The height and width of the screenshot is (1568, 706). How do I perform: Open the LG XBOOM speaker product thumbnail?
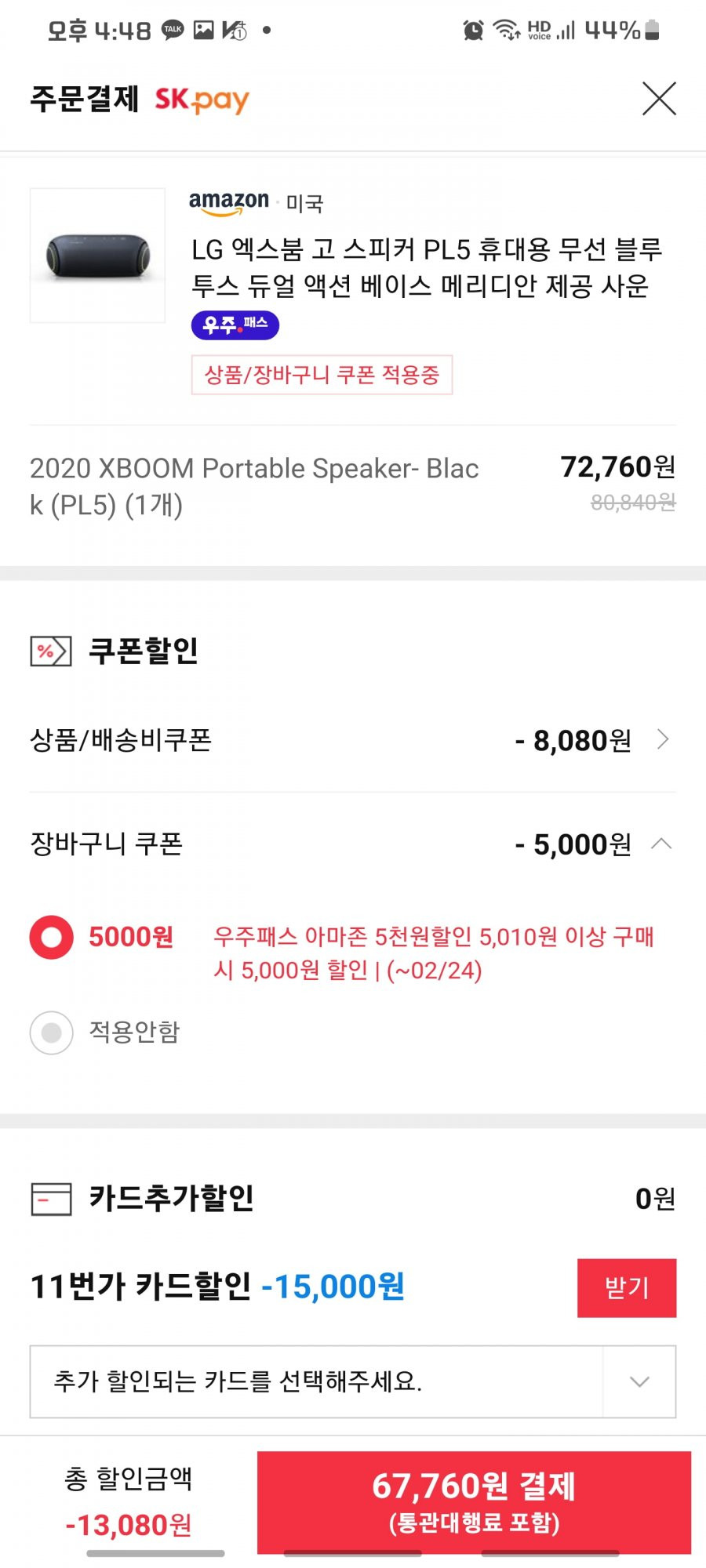coord(97,255)
